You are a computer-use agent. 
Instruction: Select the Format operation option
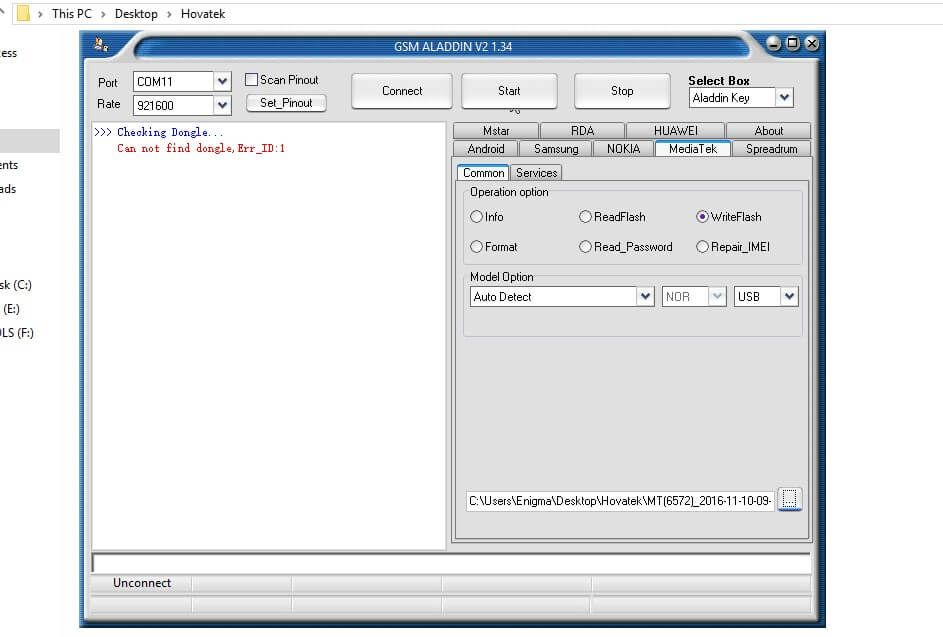pos(477,247)
